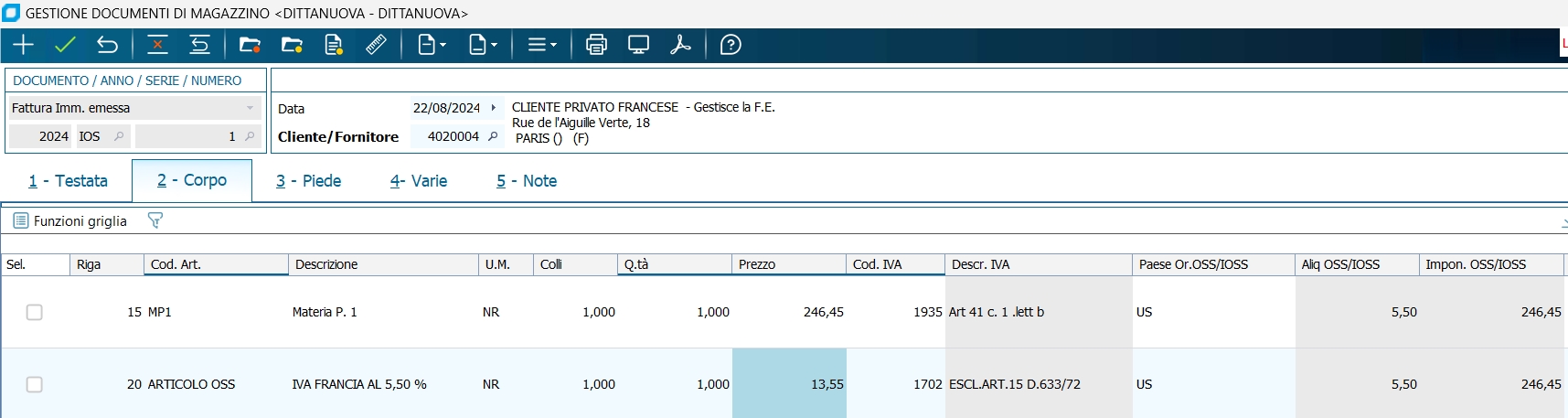Click the plus (new document) toolbar icon
1568x418 pixels.
click(23, 45)
